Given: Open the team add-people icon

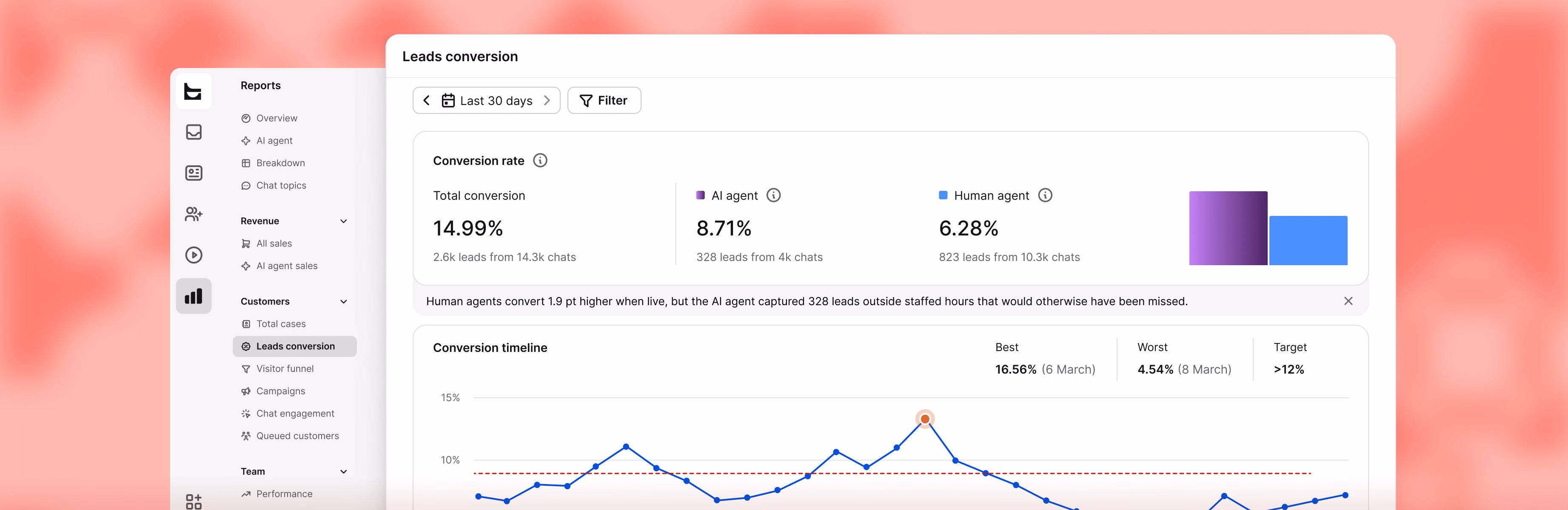Looking at the screenshot, I should click(194, 214).
